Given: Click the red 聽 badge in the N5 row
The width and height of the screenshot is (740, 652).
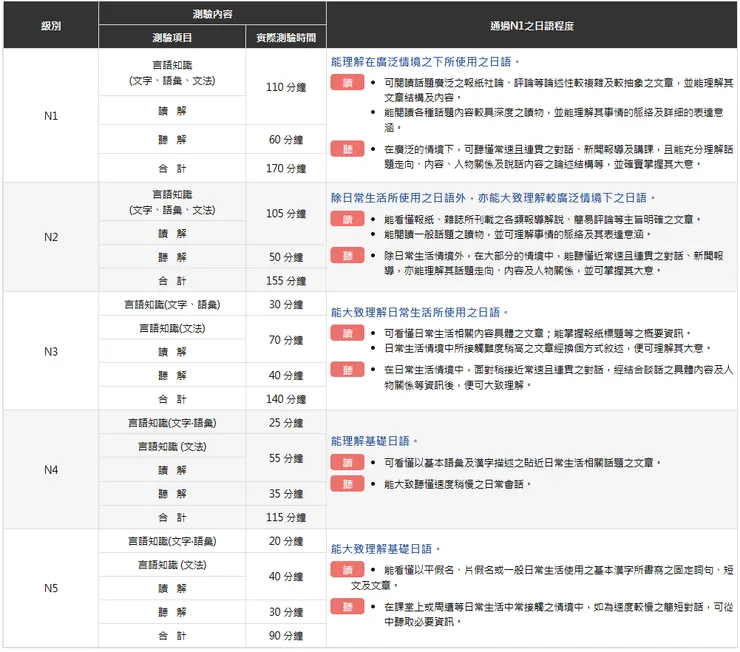Looking at the screenshot, I should (x=347, y=606).
